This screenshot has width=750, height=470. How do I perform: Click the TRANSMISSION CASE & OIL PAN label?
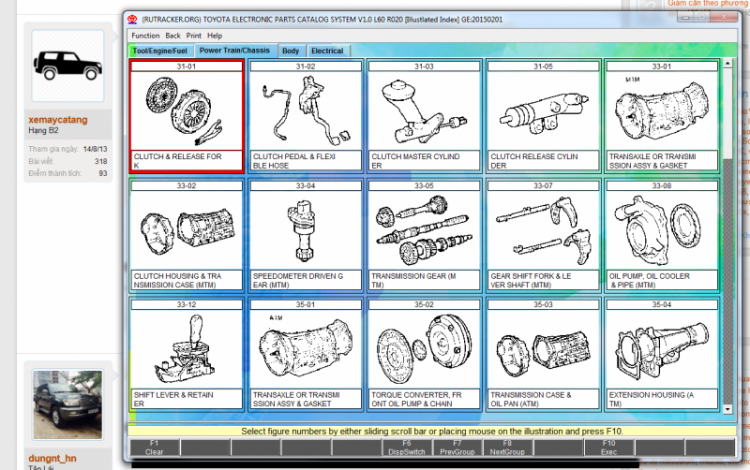pos(543,399)
